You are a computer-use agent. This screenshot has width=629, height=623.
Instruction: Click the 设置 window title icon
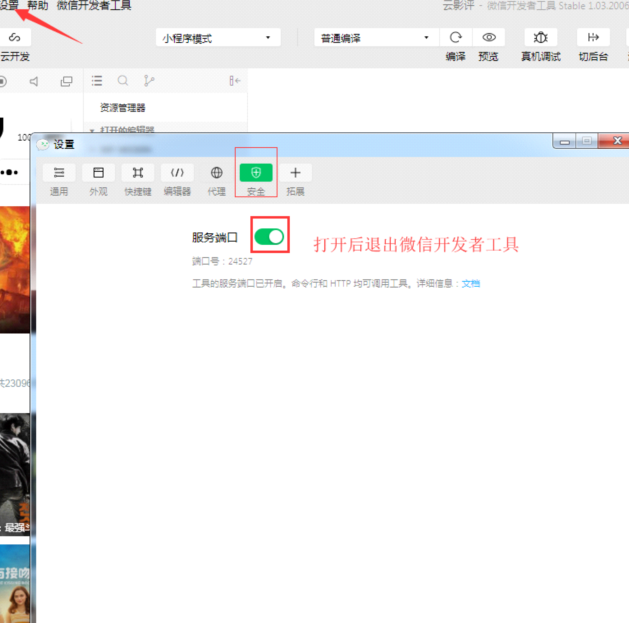43,144
